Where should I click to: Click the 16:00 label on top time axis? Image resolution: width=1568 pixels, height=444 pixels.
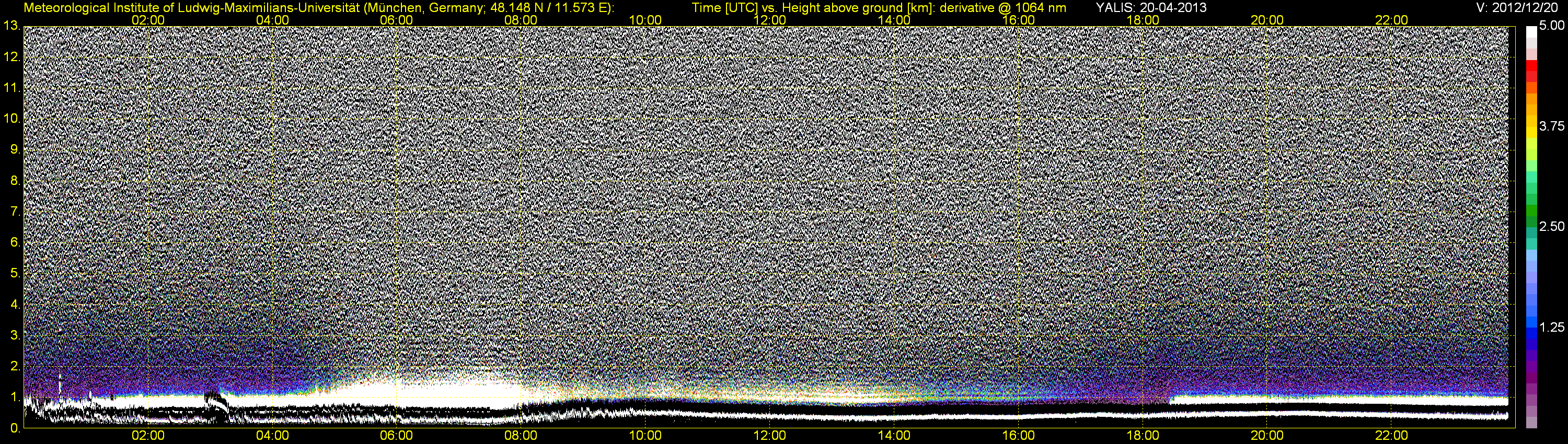click(1018, 20)
